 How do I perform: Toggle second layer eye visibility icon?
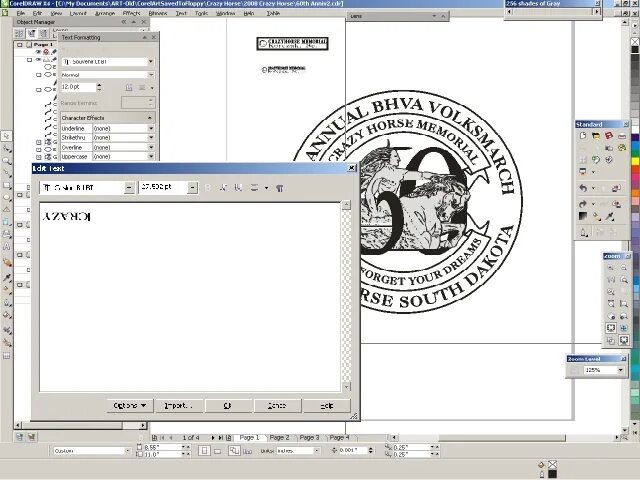pos(38,60)
